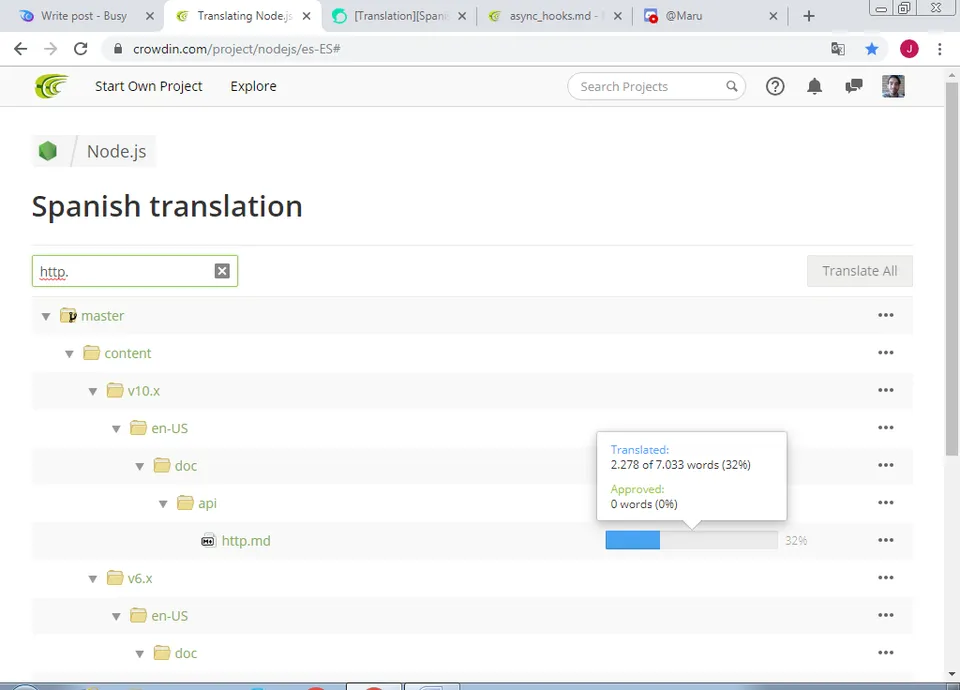The image size is (960, 690).
Task: Open options menu for master row
Action: point(886,315)
